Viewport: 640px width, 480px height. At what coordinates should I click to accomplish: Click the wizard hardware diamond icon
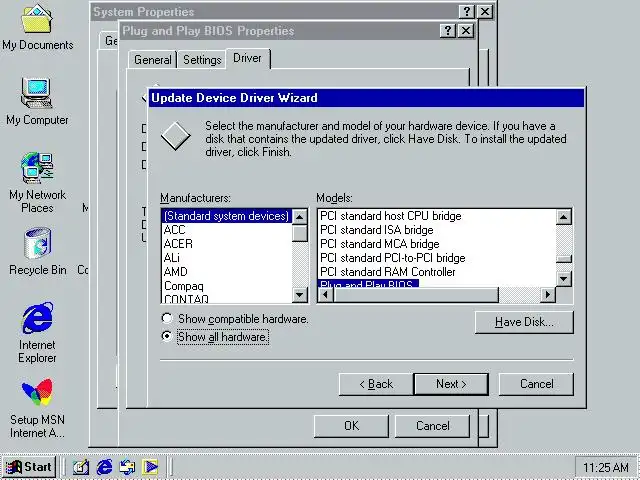176,136
